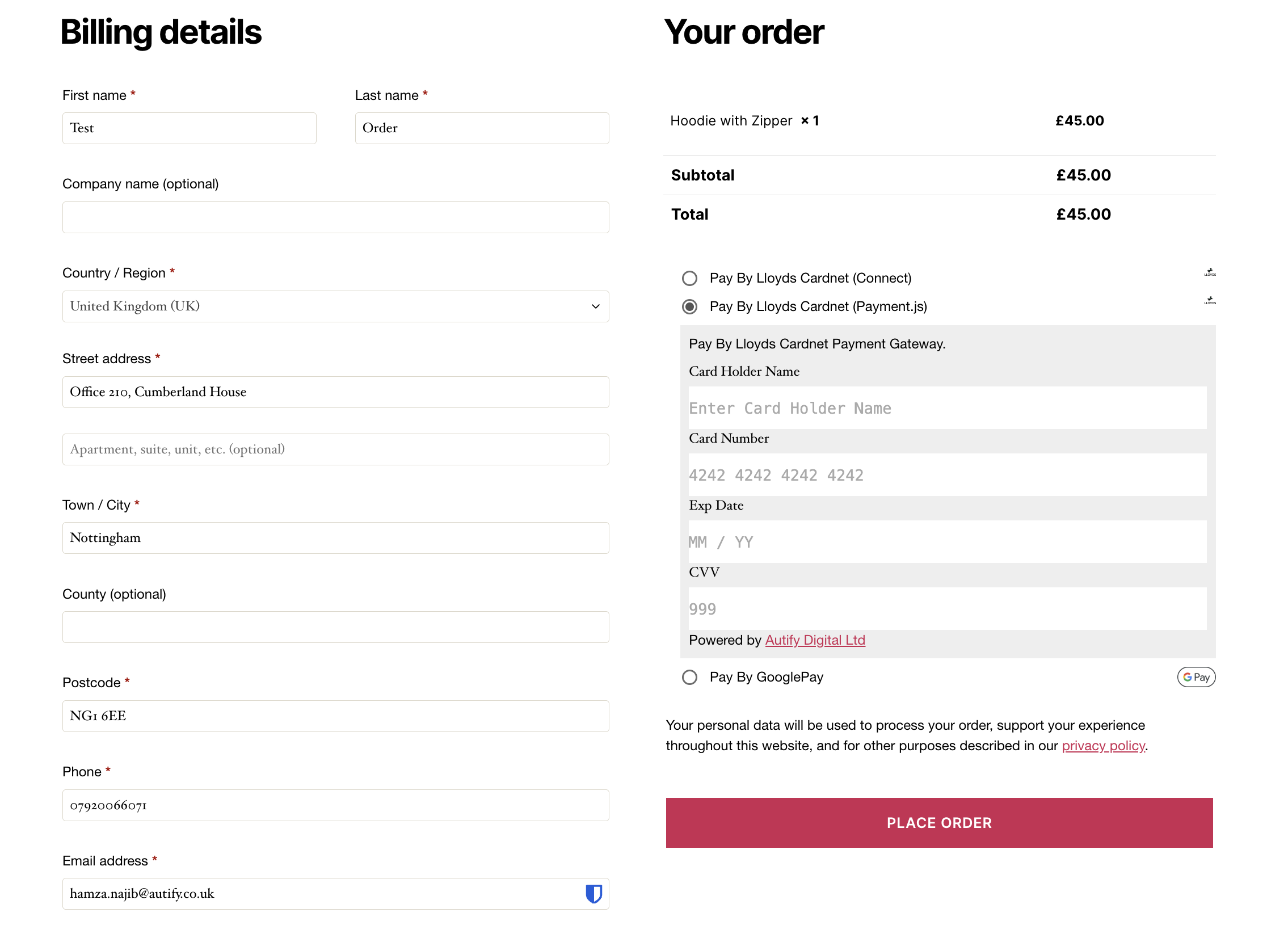Open the privacy policy link
Screen dimensions: 1288x925
1103,746
